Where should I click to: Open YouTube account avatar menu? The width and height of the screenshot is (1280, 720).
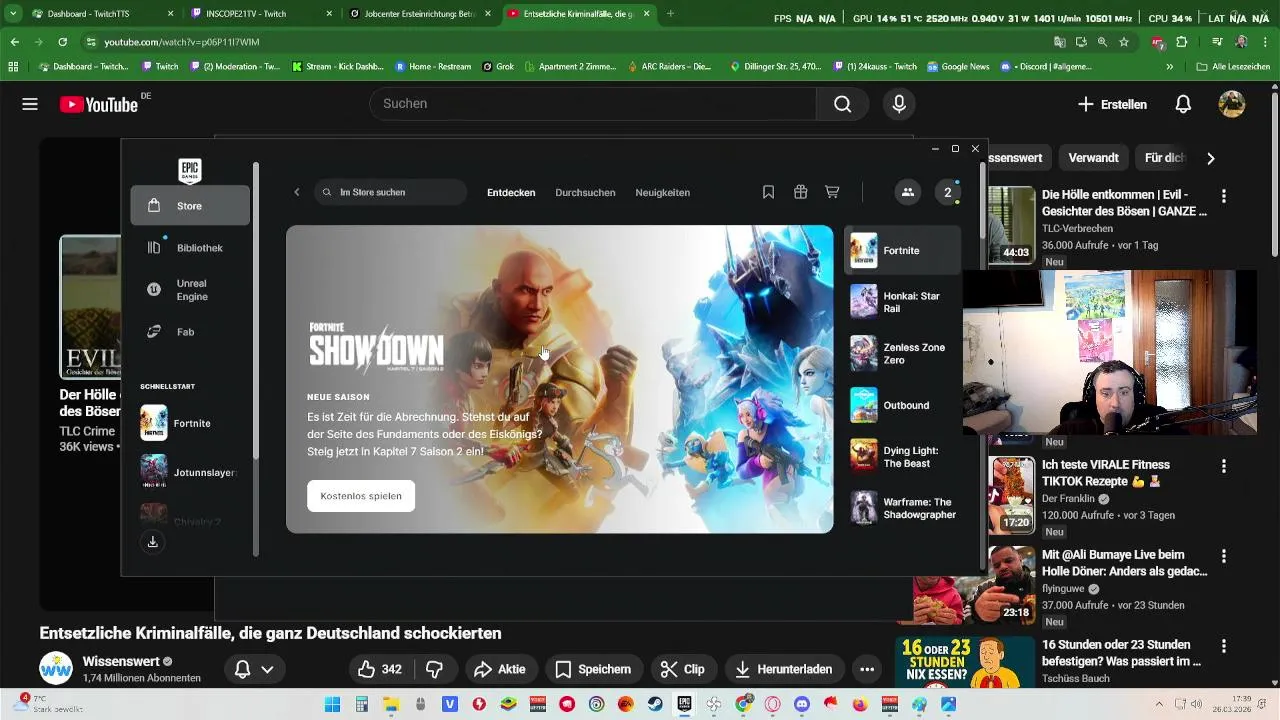(1231, 104)
